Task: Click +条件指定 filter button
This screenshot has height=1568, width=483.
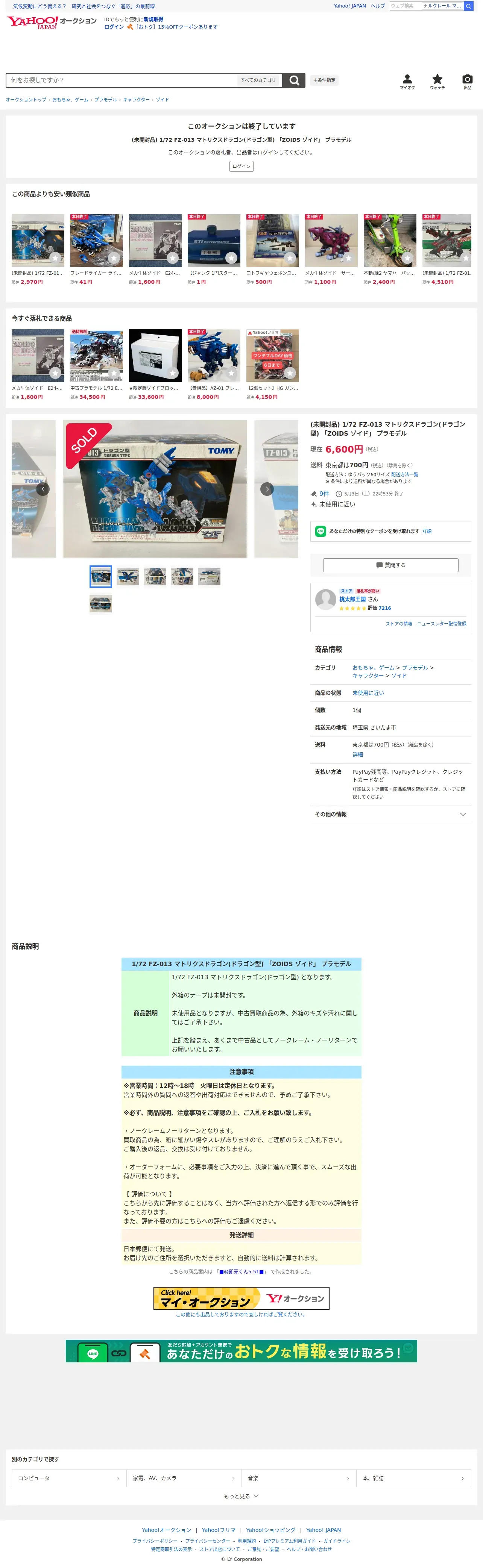Action: 324,80
